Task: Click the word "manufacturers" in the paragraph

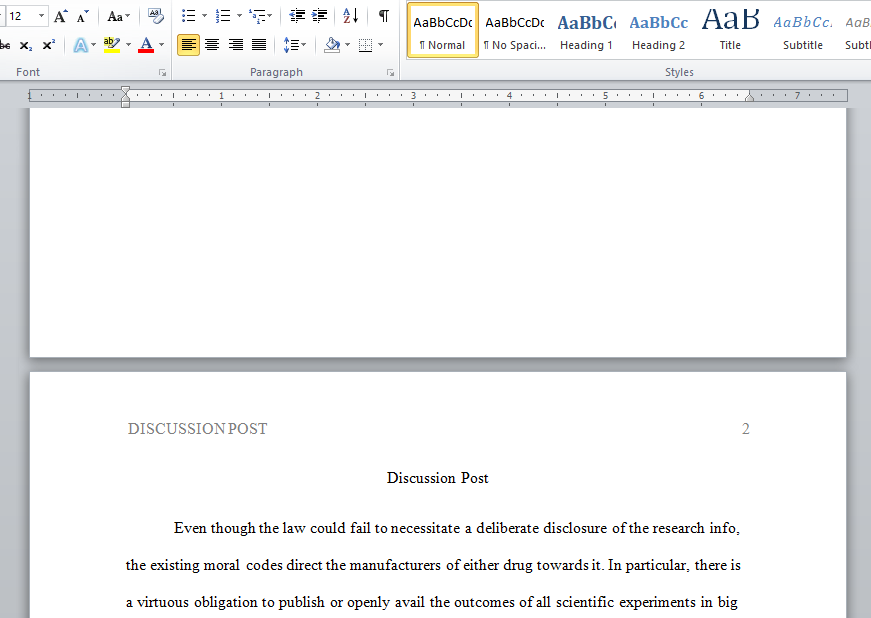Action: pos(396,565)
